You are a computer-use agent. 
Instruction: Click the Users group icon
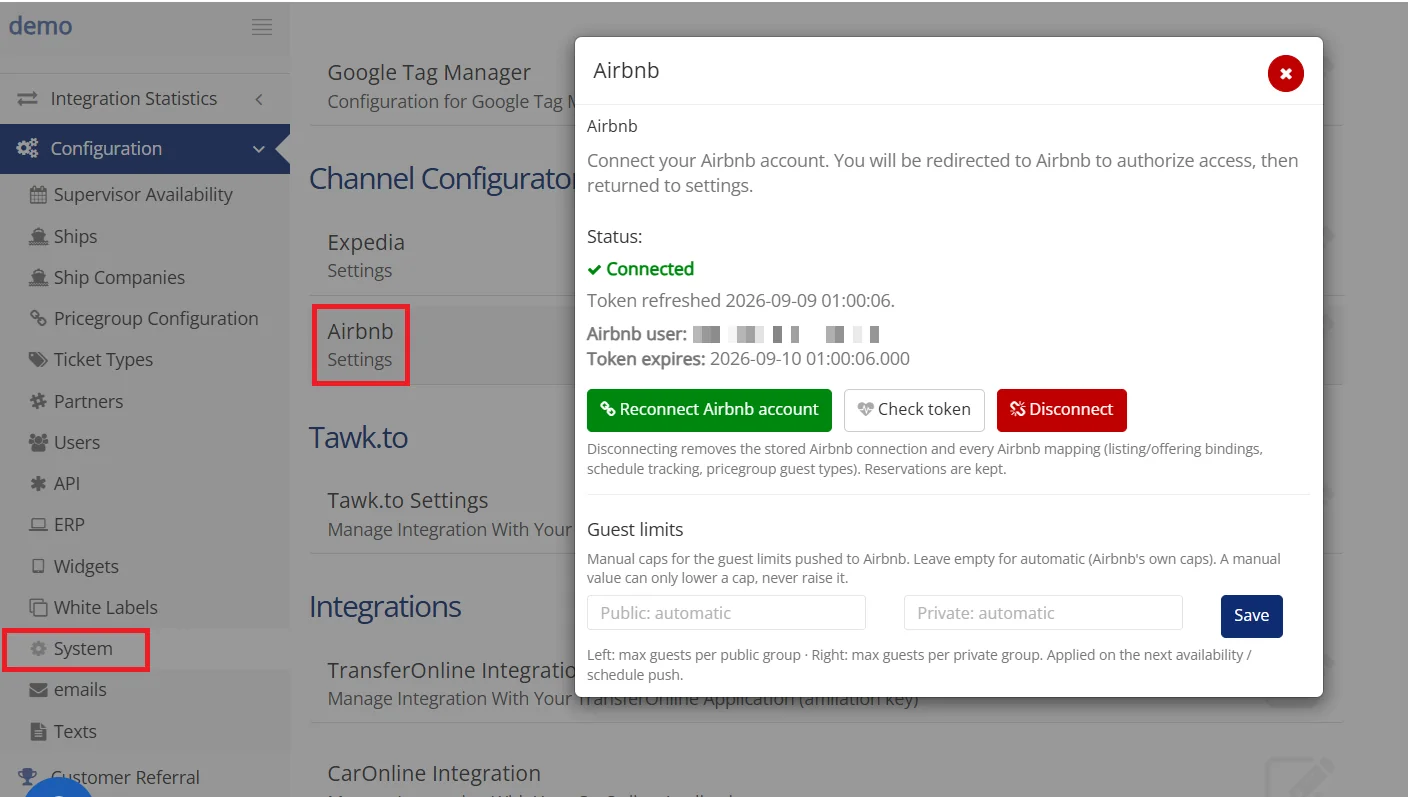tap(38, 443)
